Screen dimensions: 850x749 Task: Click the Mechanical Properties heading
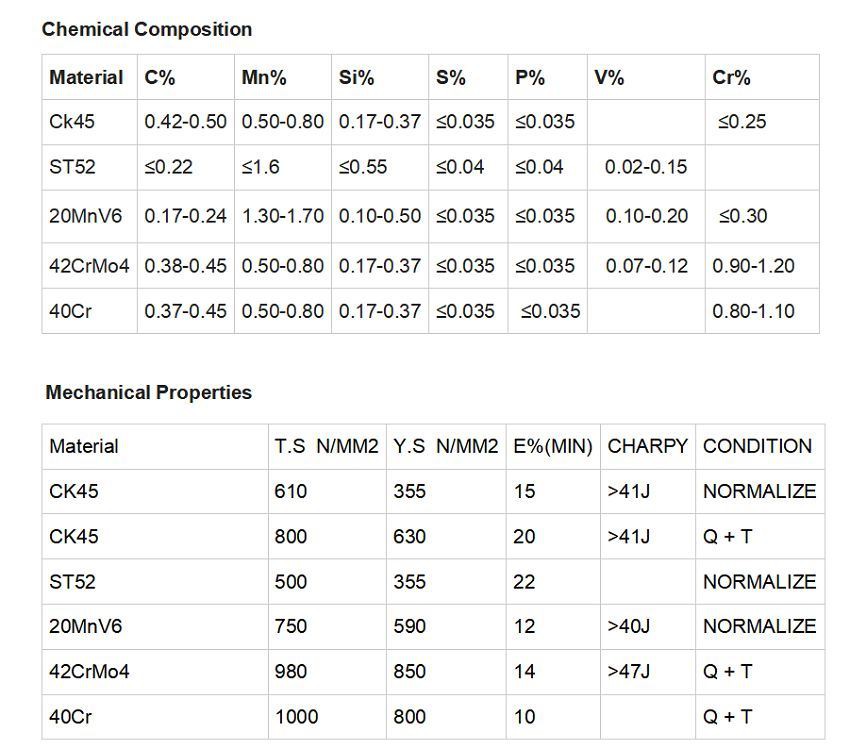click(148, 392)
